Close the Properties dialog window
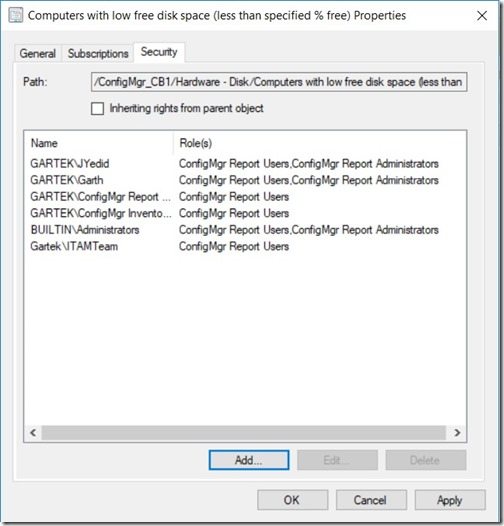This screenshot has width=504, height=526. tap(482, 15)
